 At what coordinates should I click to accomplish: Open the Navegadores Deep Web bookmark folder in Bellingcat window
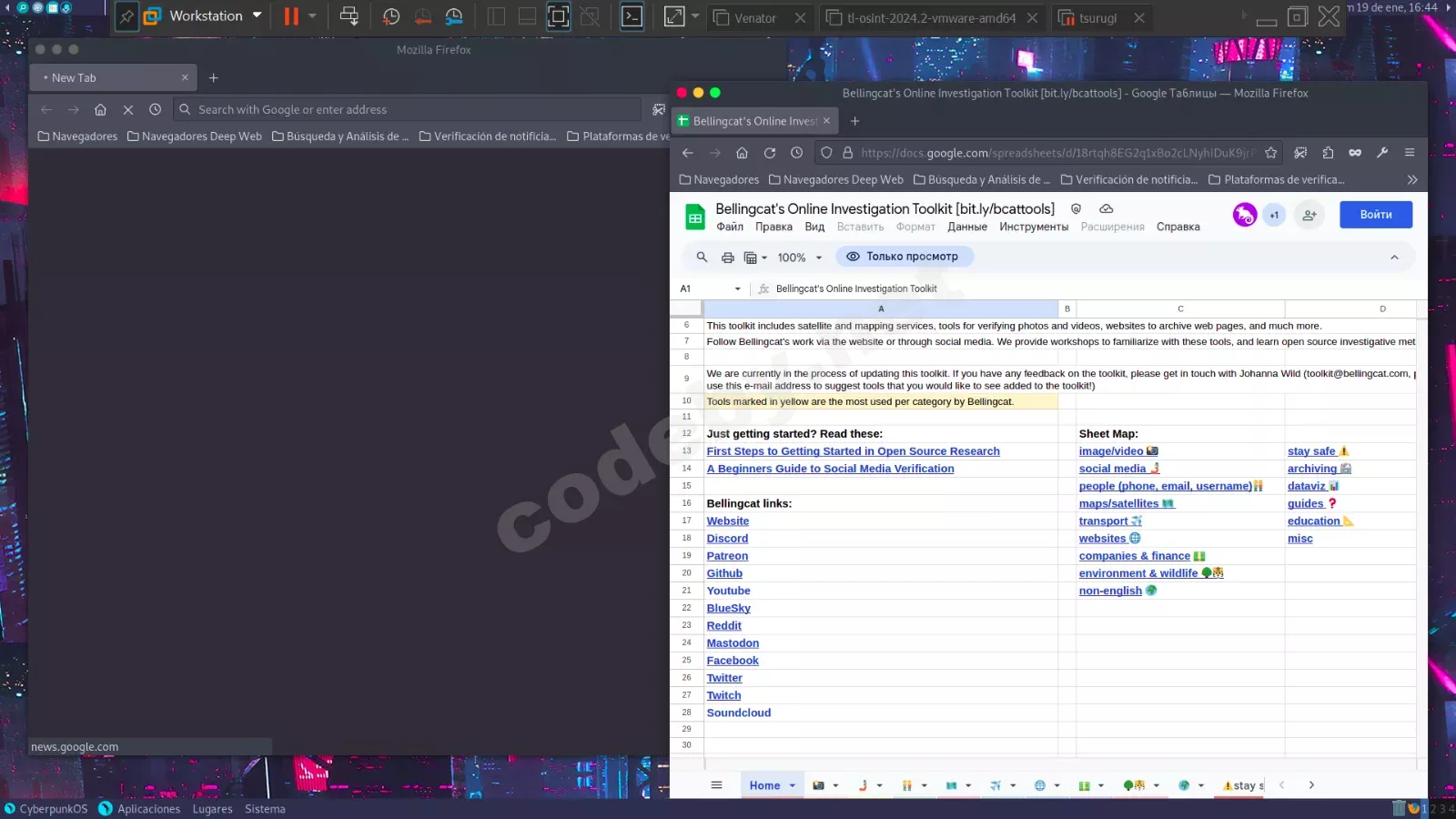tap(836, 180)
